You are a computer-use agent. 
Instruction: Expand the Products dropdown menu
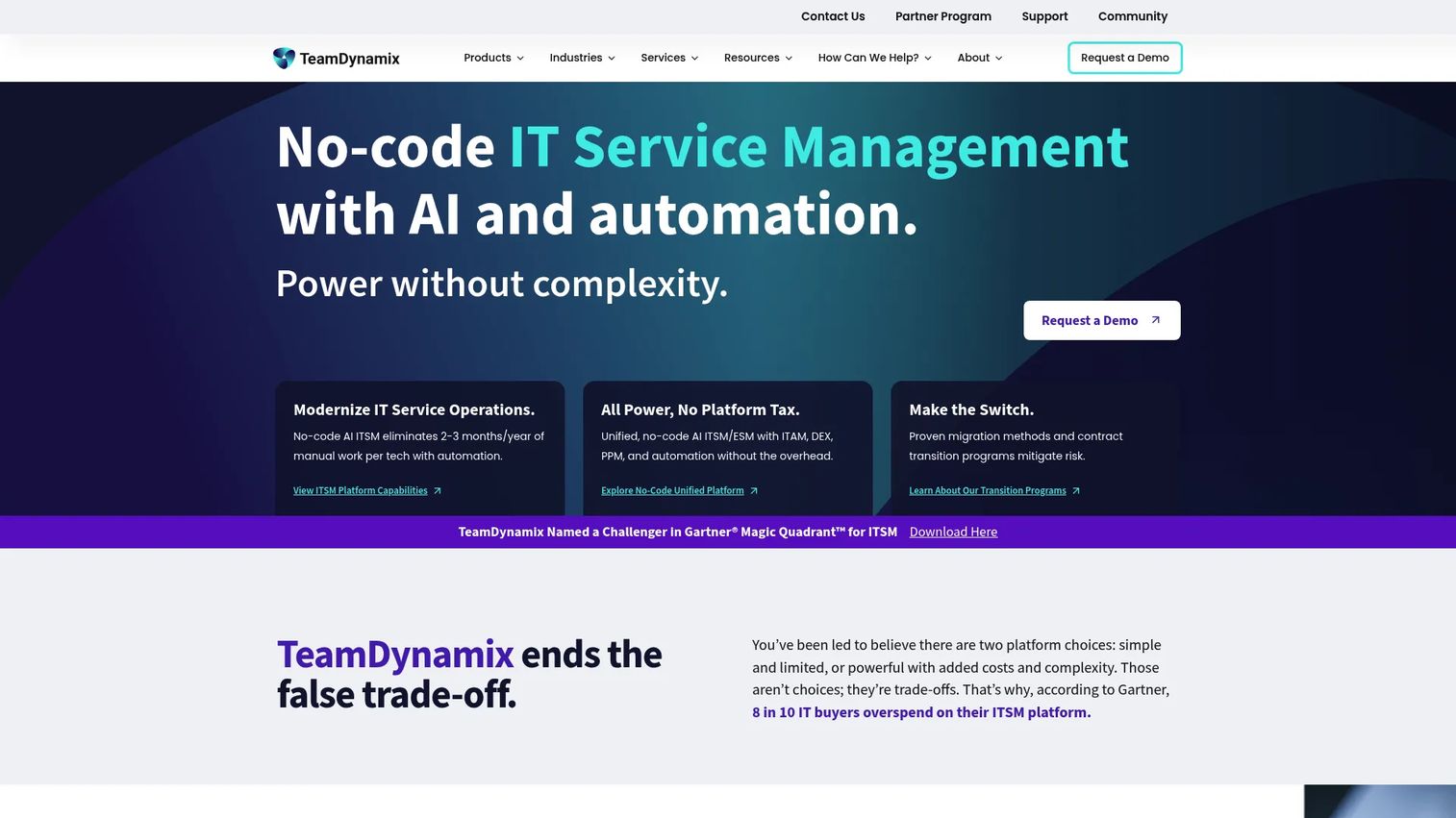(493, 58)
